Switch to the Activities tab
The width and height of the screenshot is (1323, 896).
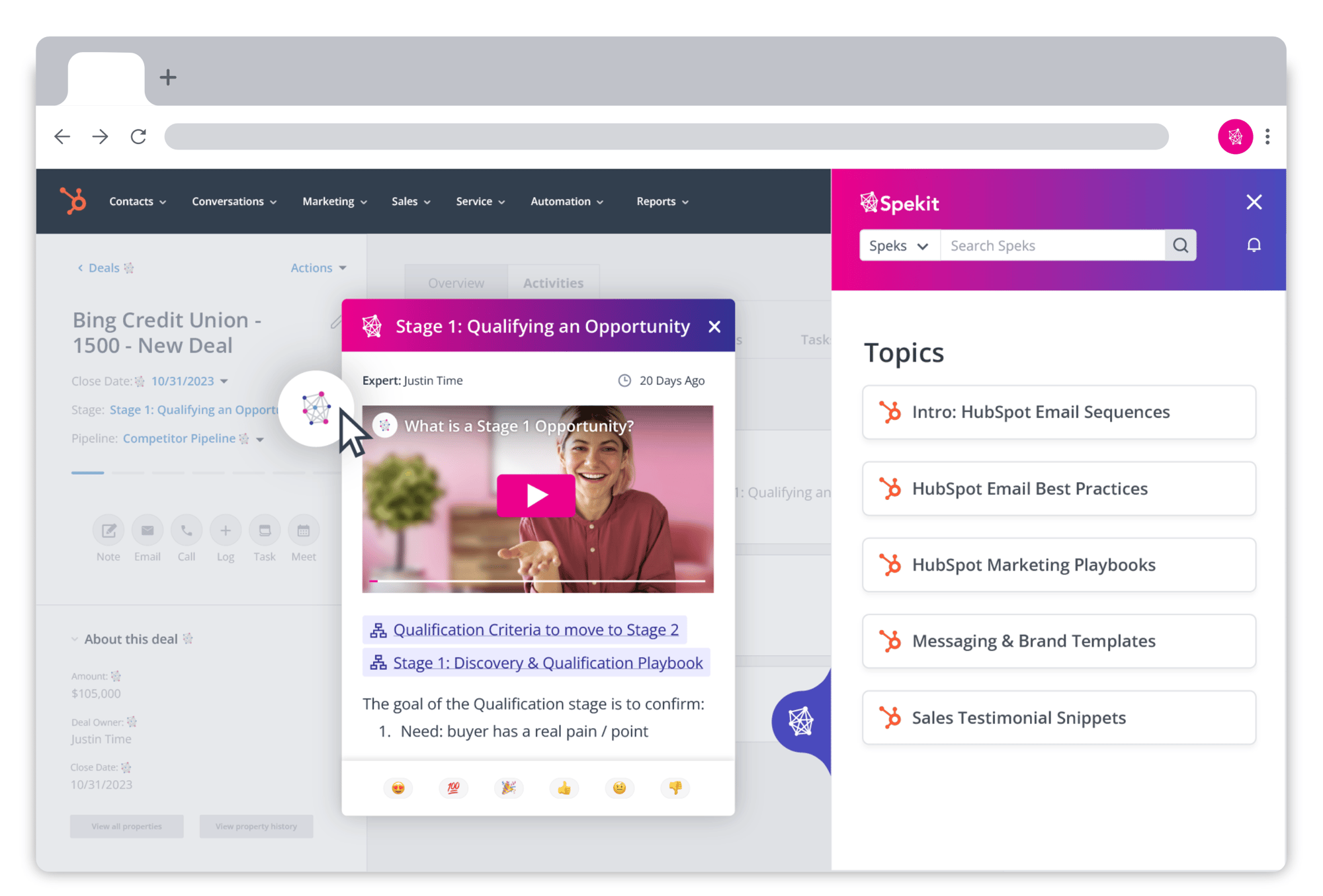pyautogui.click(x=553, y=282)
